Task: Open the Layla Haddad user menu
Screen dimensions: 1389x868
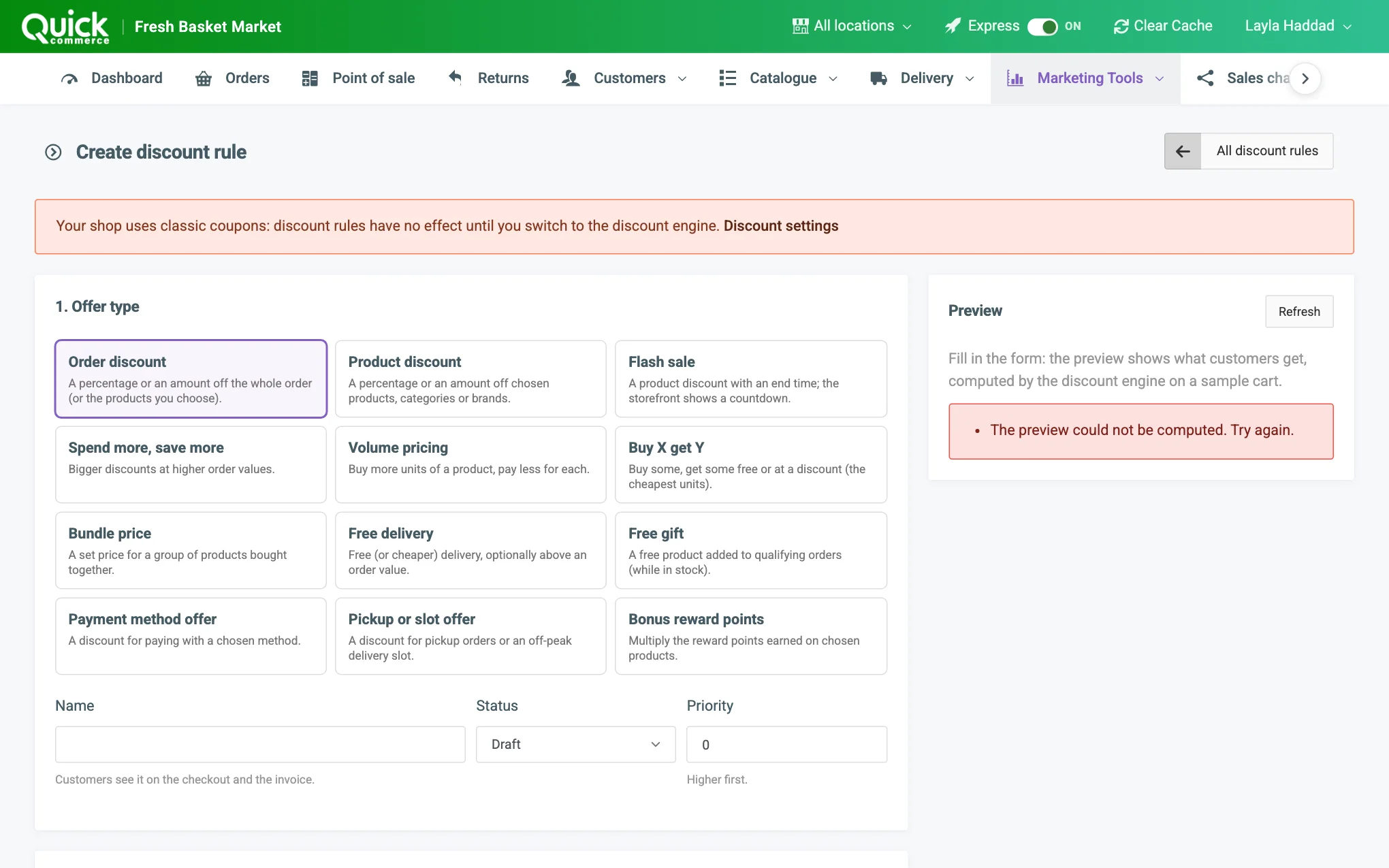Action: pyautogui.click(x=1298, y=26)
